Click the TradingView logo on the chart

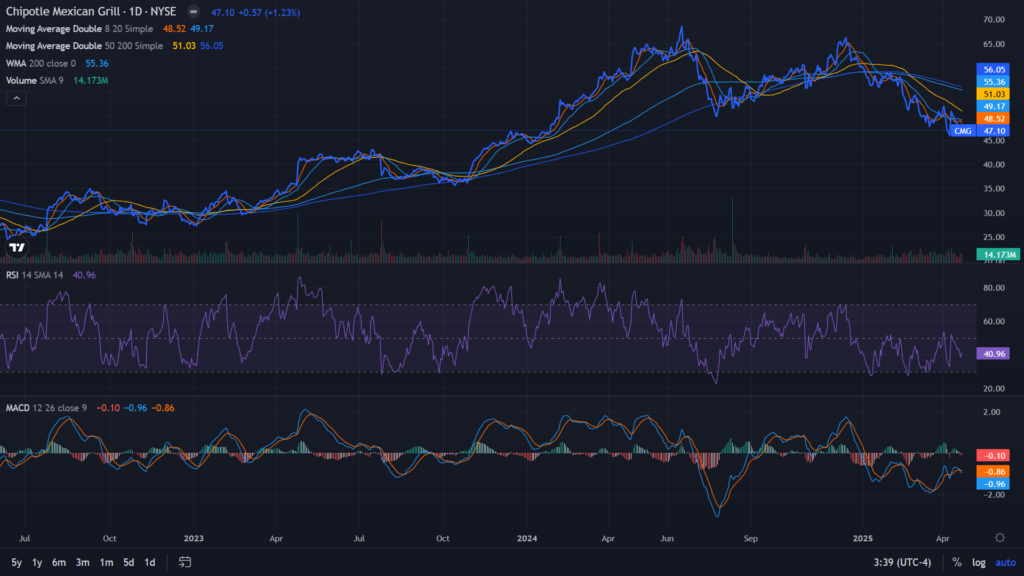[16, 246]
